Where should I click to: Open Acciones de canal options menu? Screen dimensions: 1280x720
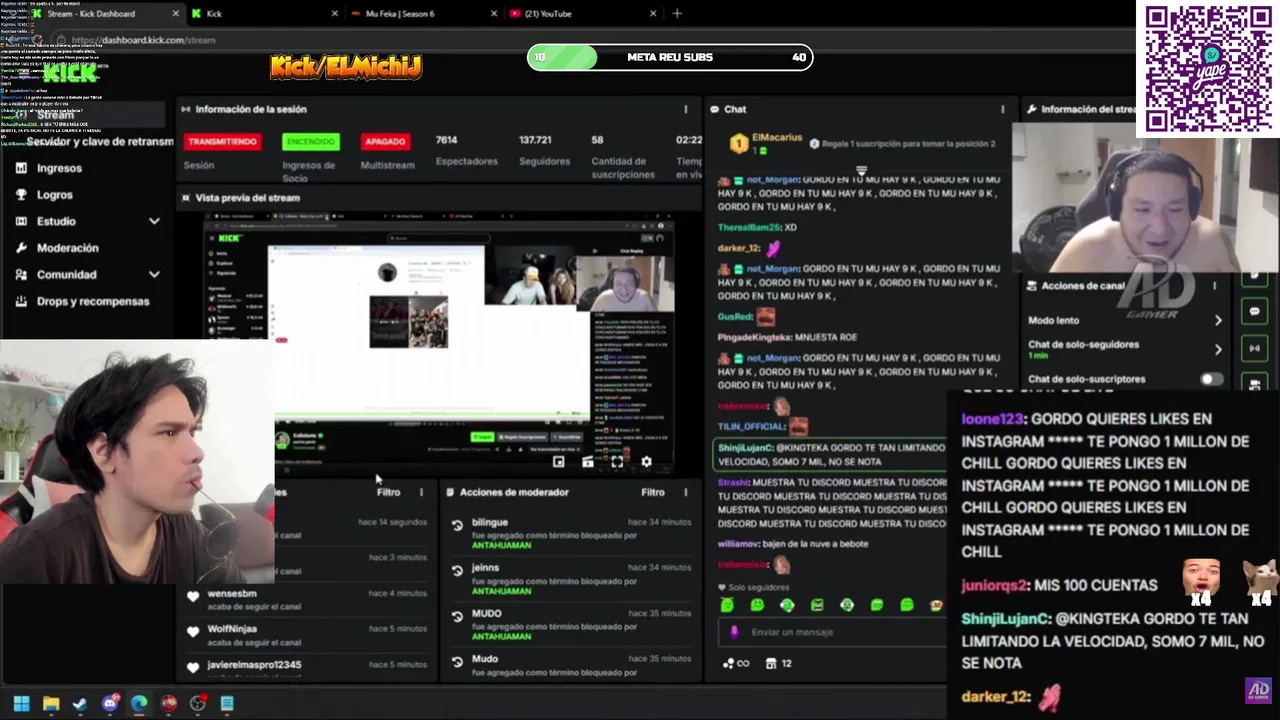(1214, 286)
